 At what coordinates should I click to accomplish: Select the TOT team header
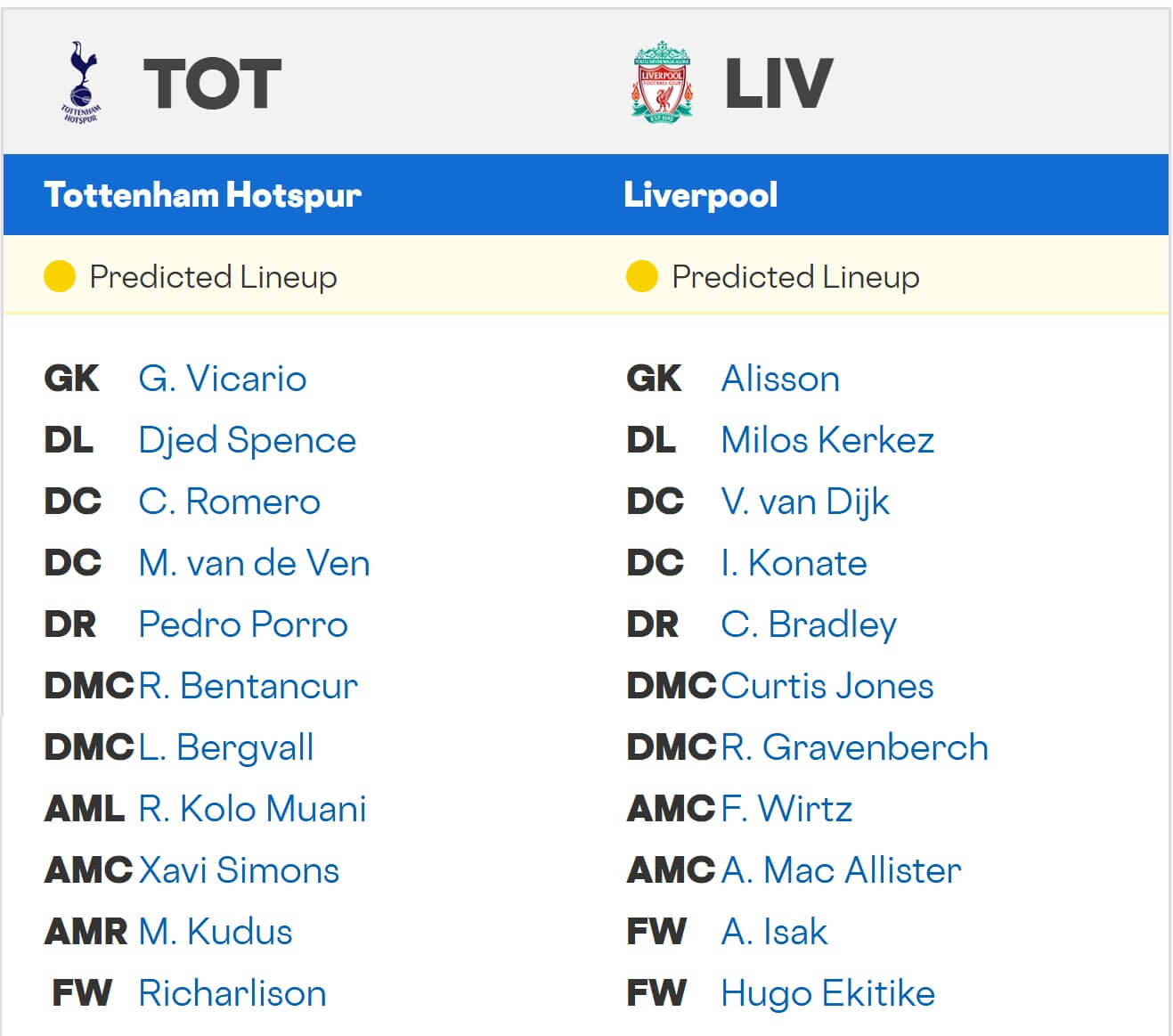(214, 80)
